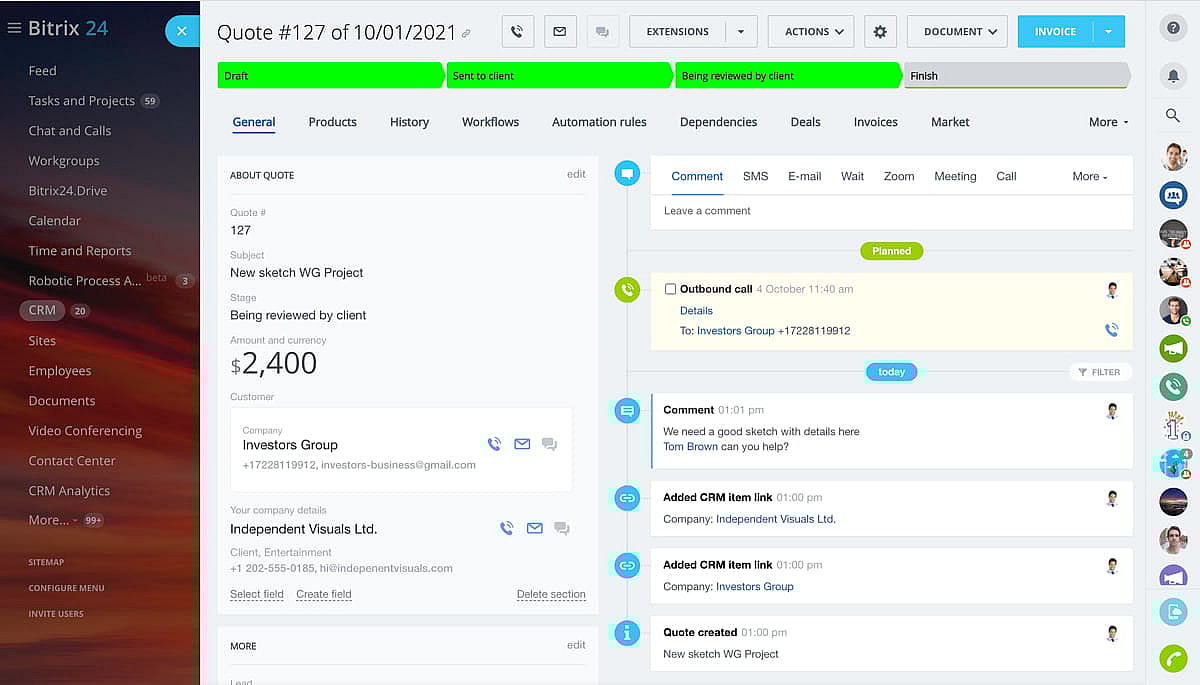Edit the About Quote section

tap(576, 174)
